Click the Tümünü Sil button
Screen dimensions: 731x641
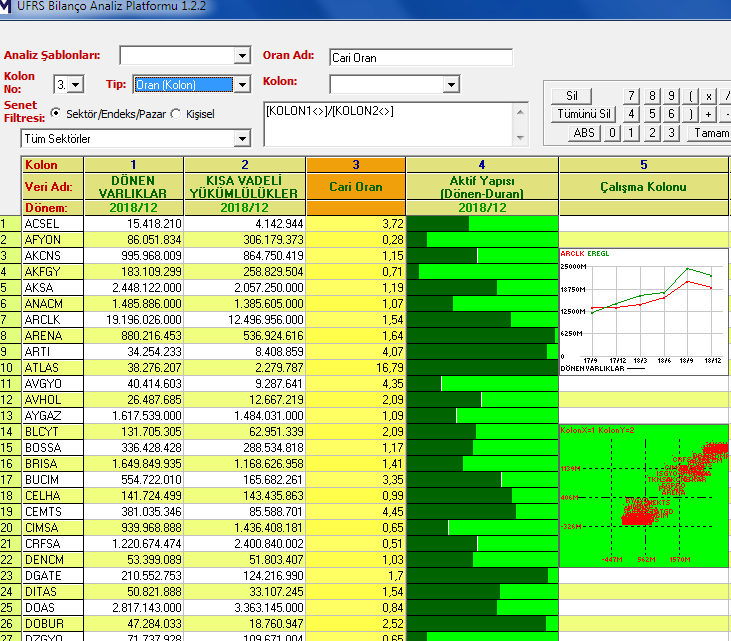(584, 114)
